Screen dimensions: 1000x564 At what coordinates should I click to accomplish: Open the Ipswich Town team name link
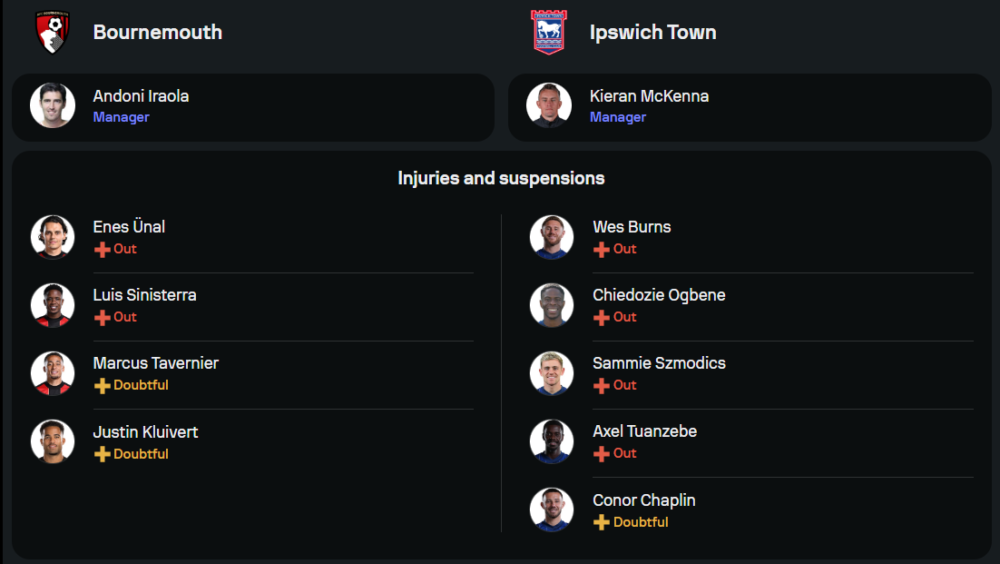point(652,32)
